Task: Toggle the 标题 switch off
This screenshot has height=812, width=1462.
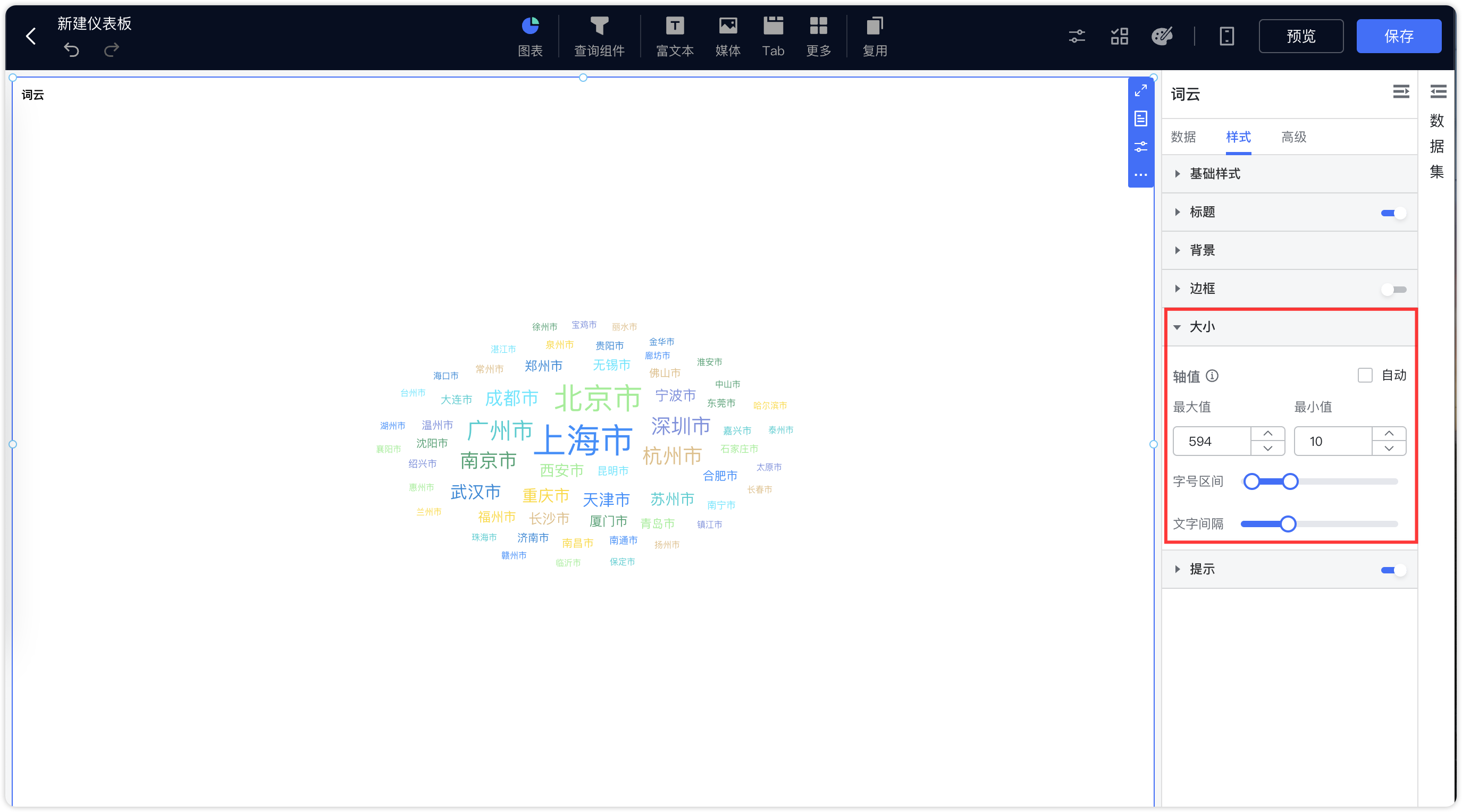Action: tap(1393, 213)
